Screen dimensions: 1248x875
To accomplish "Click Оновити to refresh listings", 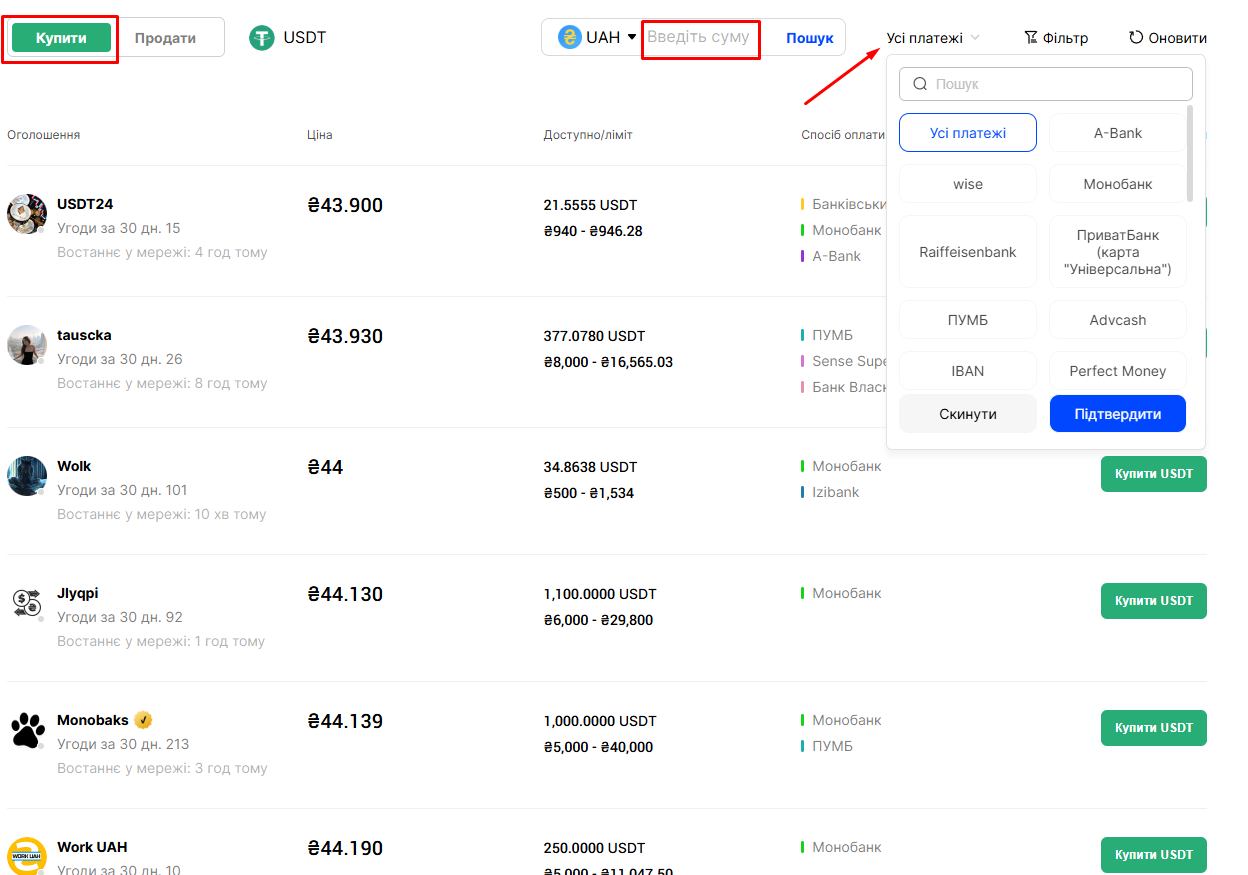I will click(1168, 38).
